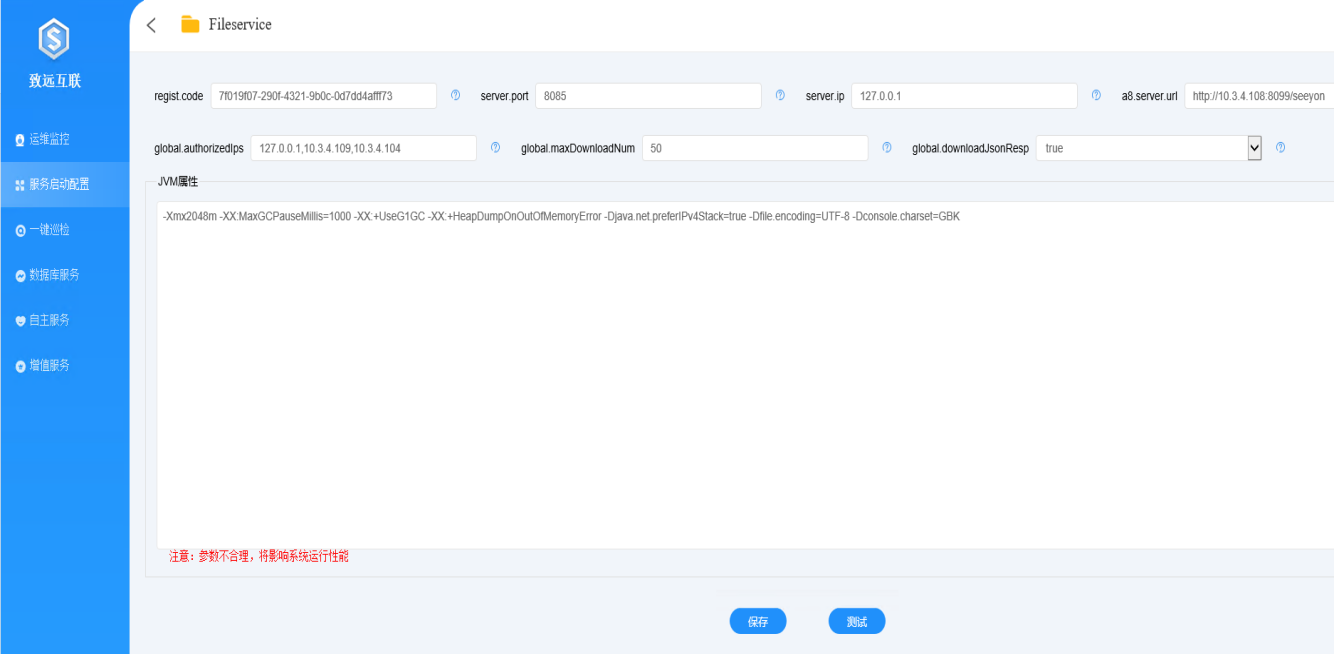Image resolution: width=1334 pixels, height=654 pixels.
Task: Click the 一键巡检 sidebar icon
Action: (x=20, y=230)
